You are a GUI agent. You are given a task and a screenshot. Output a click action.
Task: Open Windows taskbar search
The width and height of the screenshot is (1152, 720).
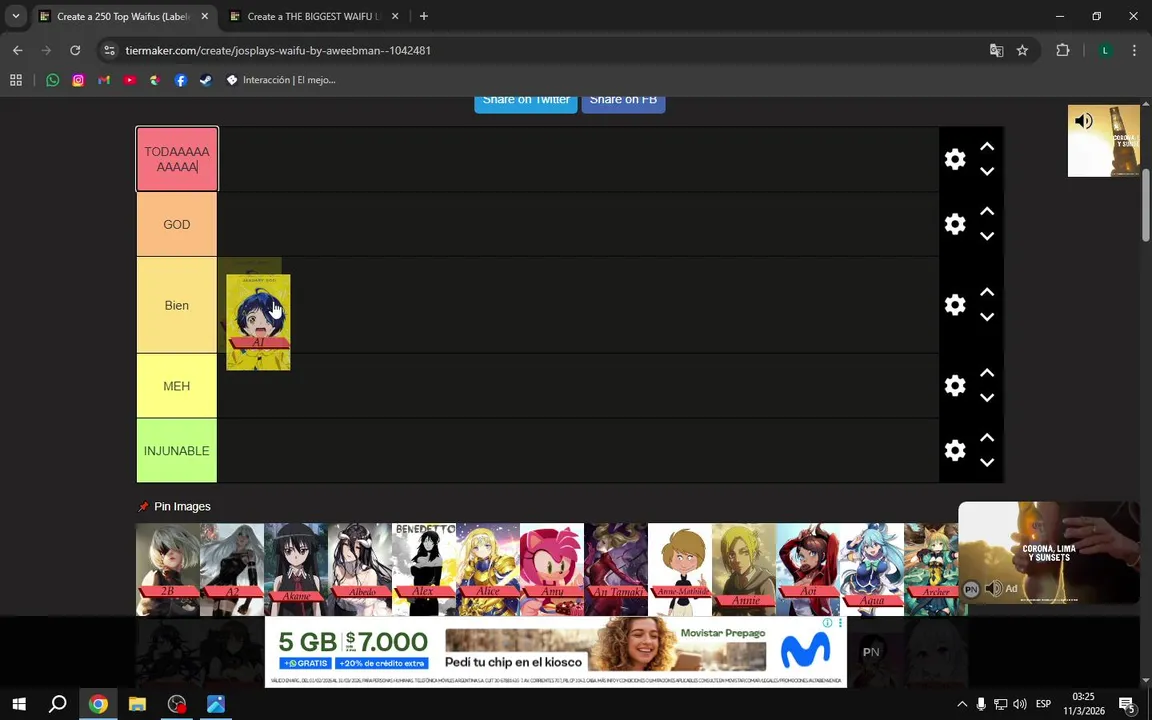pyautogui.click(x=57, y=704)
